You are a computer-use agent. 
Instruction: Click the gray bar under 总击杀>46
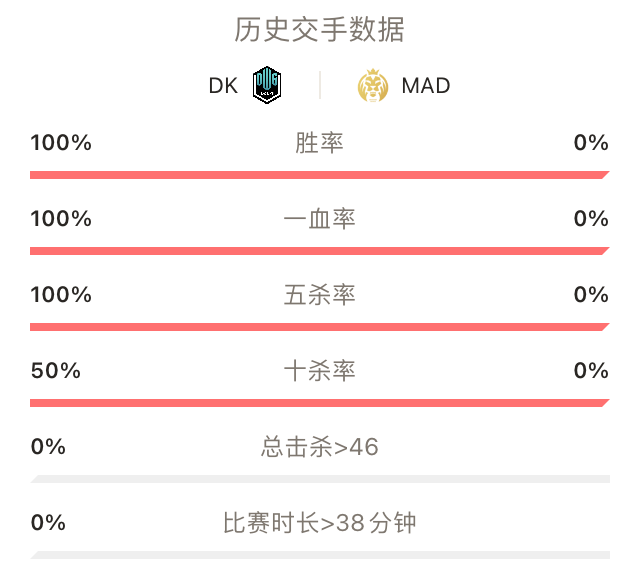pos(320,479)
